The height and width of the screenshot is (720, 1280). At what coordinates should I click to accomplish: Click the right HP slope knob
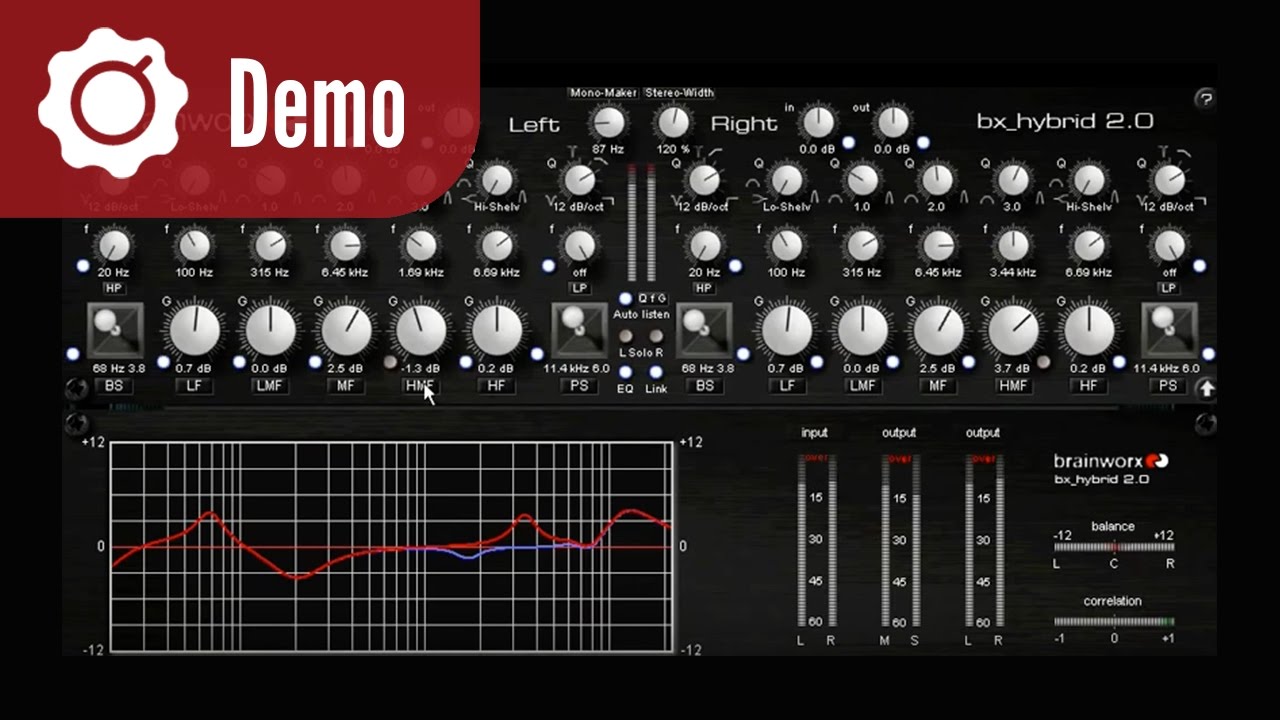coord(704,180)
